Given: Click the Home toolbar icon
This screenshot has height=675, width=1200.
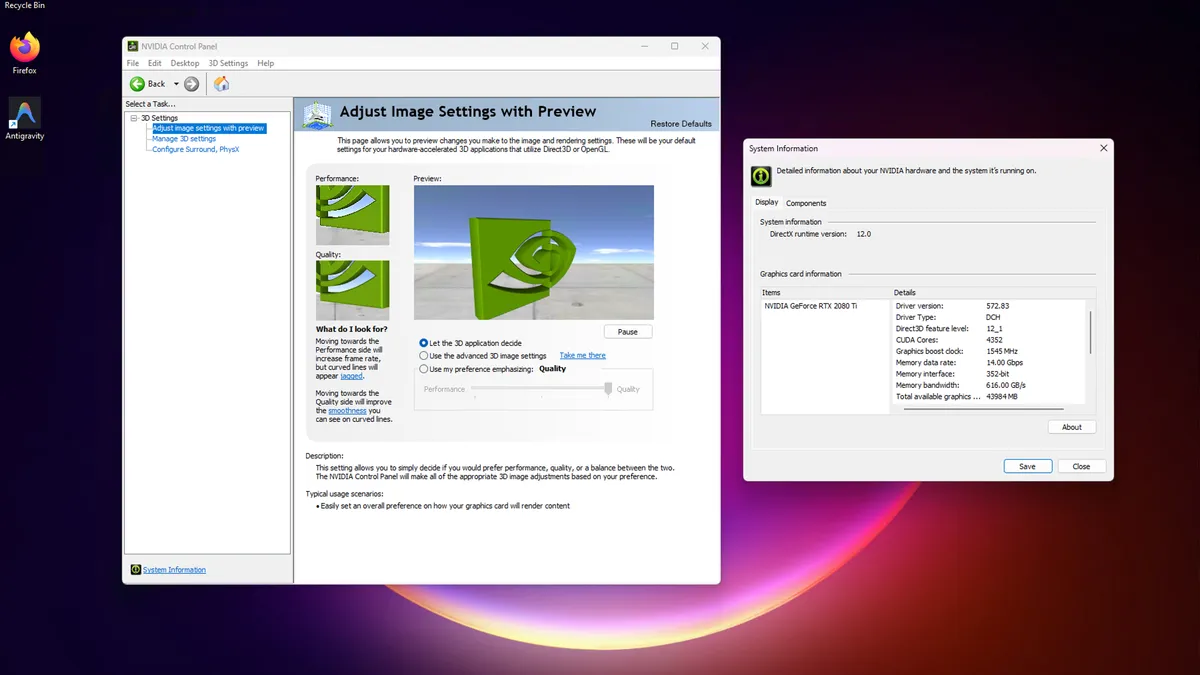Looking at the screenshot, I should 221,84.
